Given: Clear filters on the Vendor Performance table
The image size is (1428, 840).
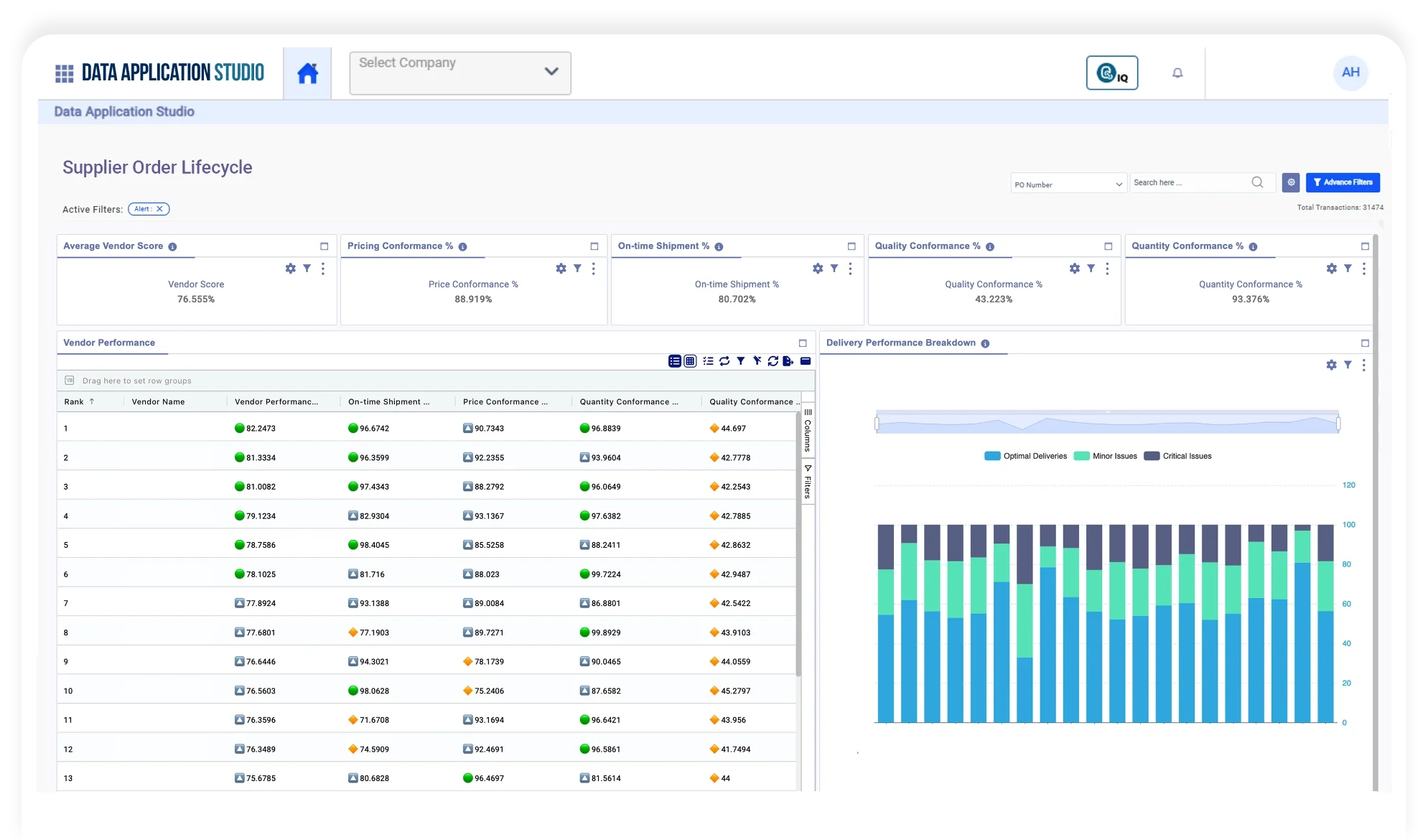Looking at the screenshot, I should (x=757, y=361).
